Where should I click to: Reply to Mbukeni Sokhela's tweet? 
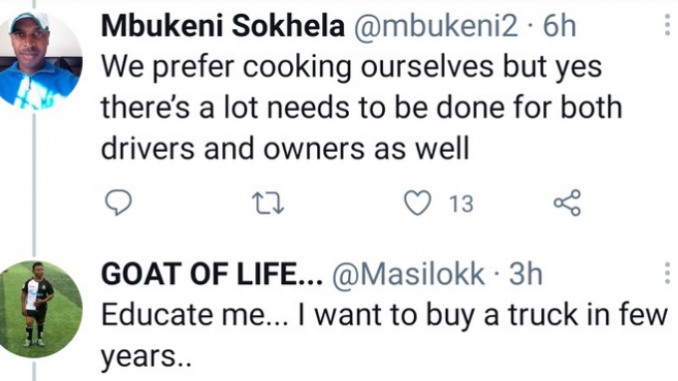click(118, 203)
